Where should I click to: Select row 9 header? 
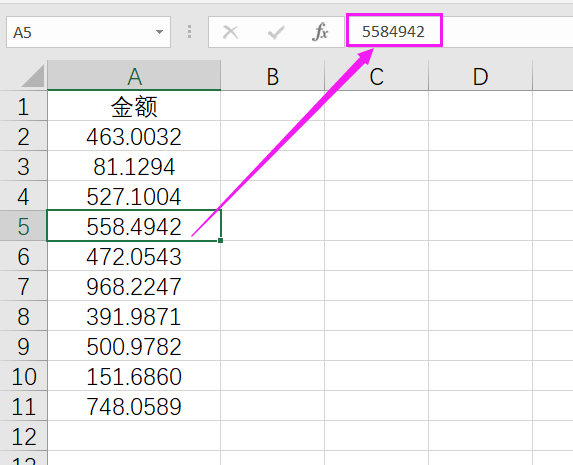(23, 346)
